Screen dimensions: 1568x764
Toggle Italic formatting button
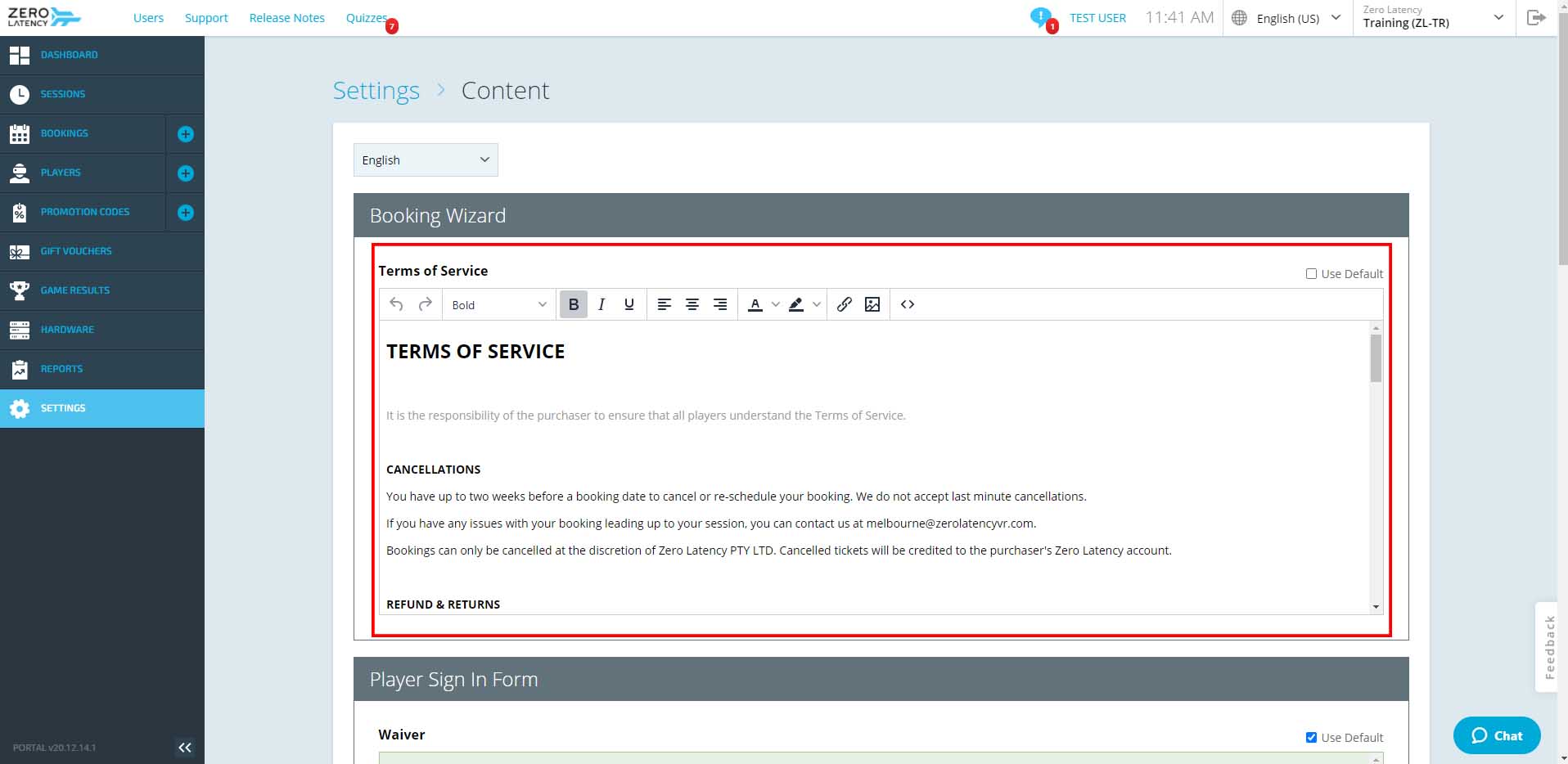point(602,304)
